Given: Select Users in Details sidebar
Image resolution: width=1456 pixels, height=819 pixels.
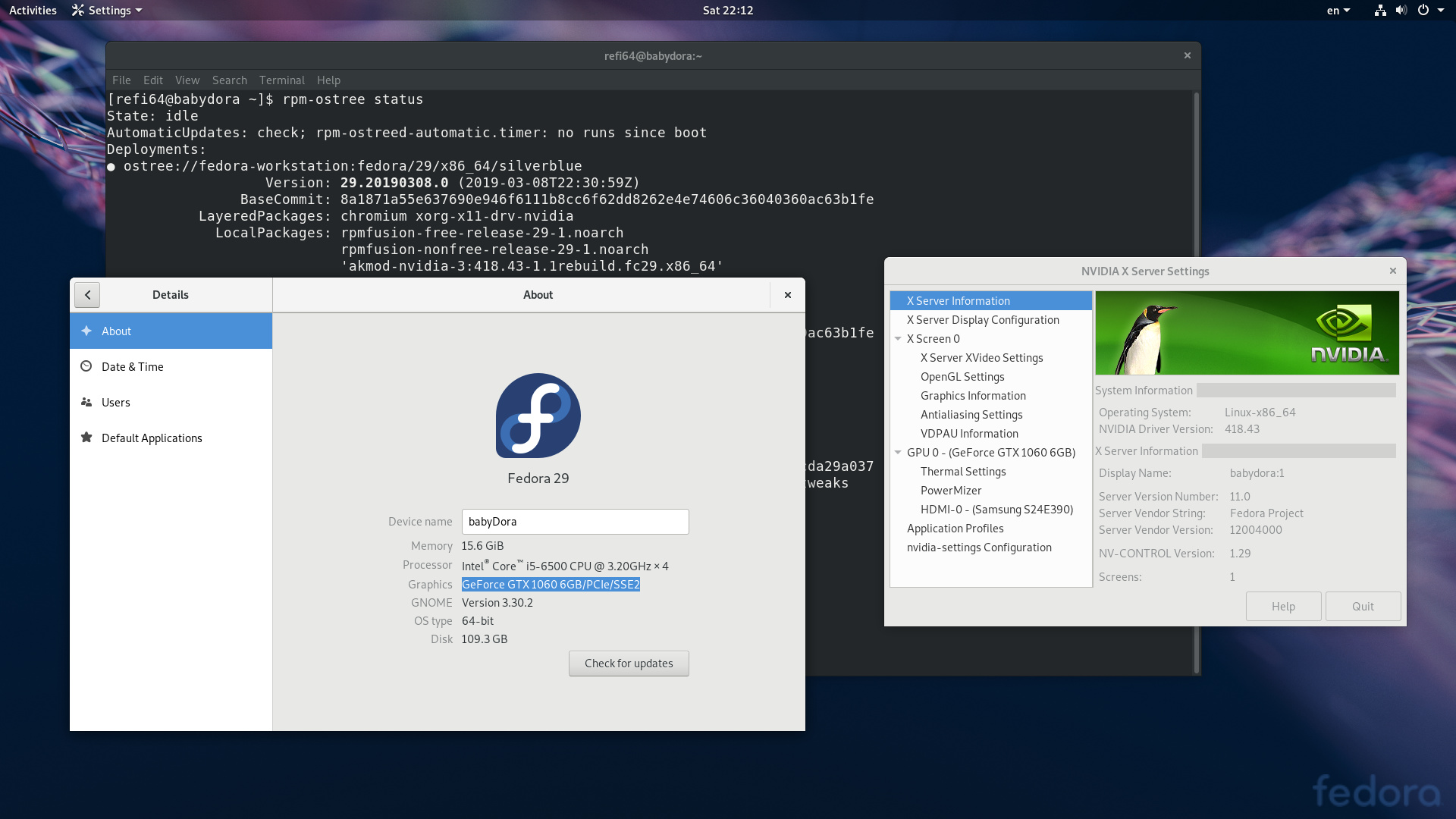Looking at the screenshot, I should pyautogui.click(x=171, y=402).
